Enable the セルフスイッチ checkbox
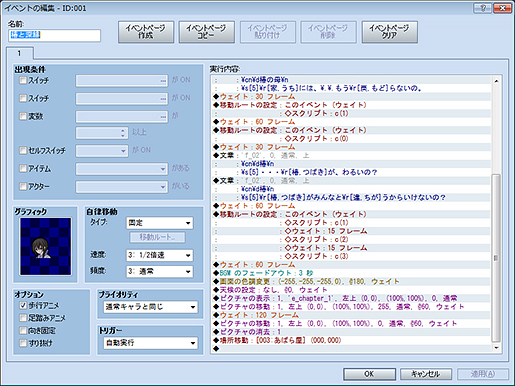Viewport: 515px width, 386px height. (23, 150)
